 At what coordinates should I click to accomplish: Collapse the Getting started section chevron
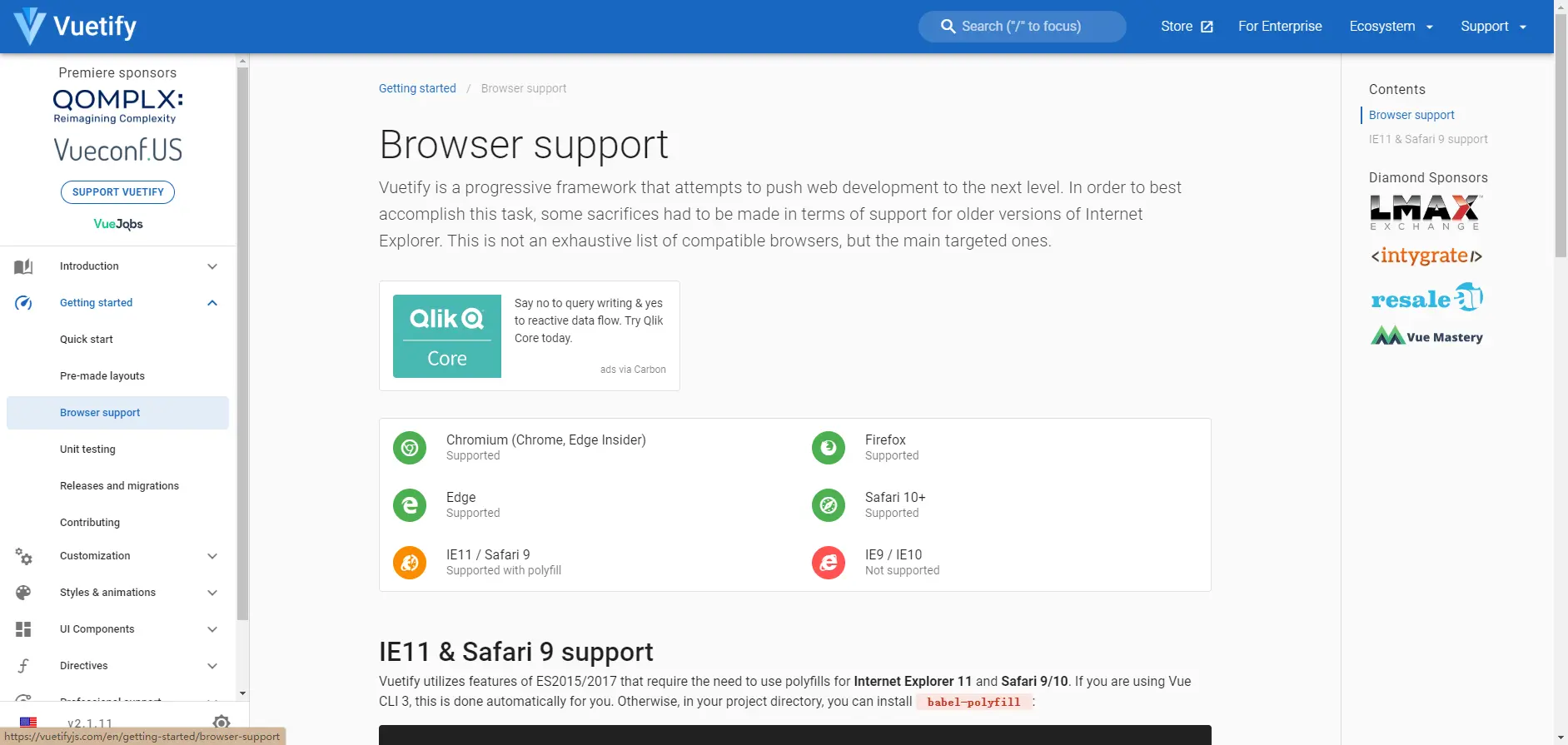click(x=212, y=303)
